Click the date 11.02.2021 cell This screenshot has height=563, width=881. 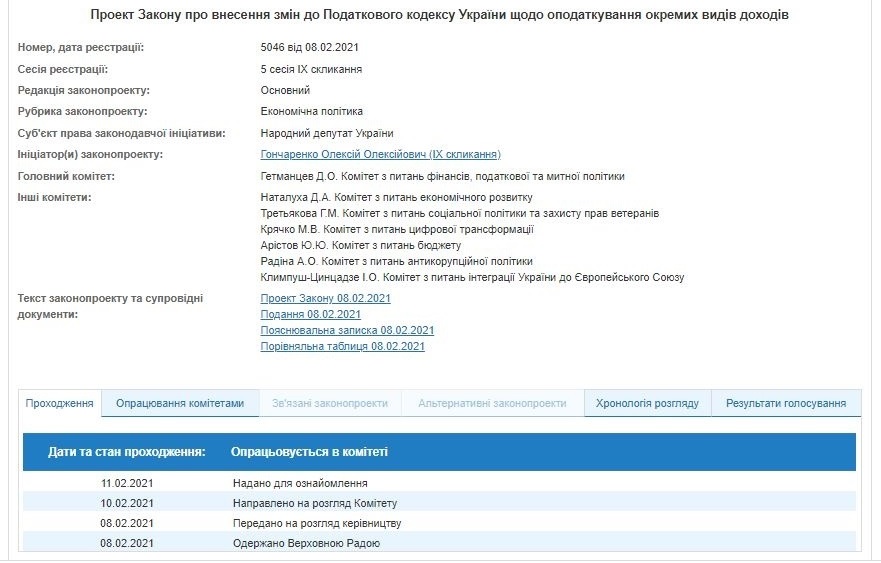click(x=127, y=483)
